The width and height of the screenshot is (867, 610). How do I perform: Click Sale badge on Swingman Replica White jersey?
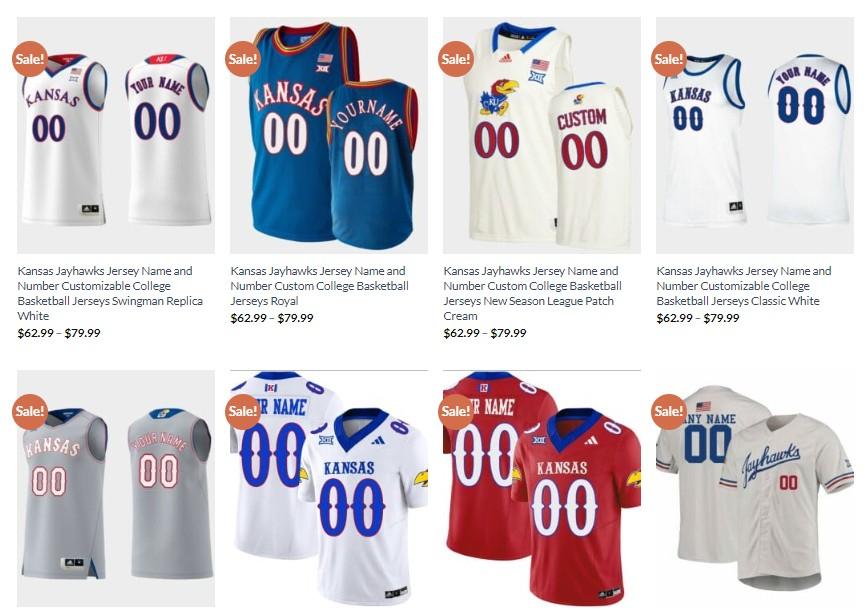(x=30, y=59)
